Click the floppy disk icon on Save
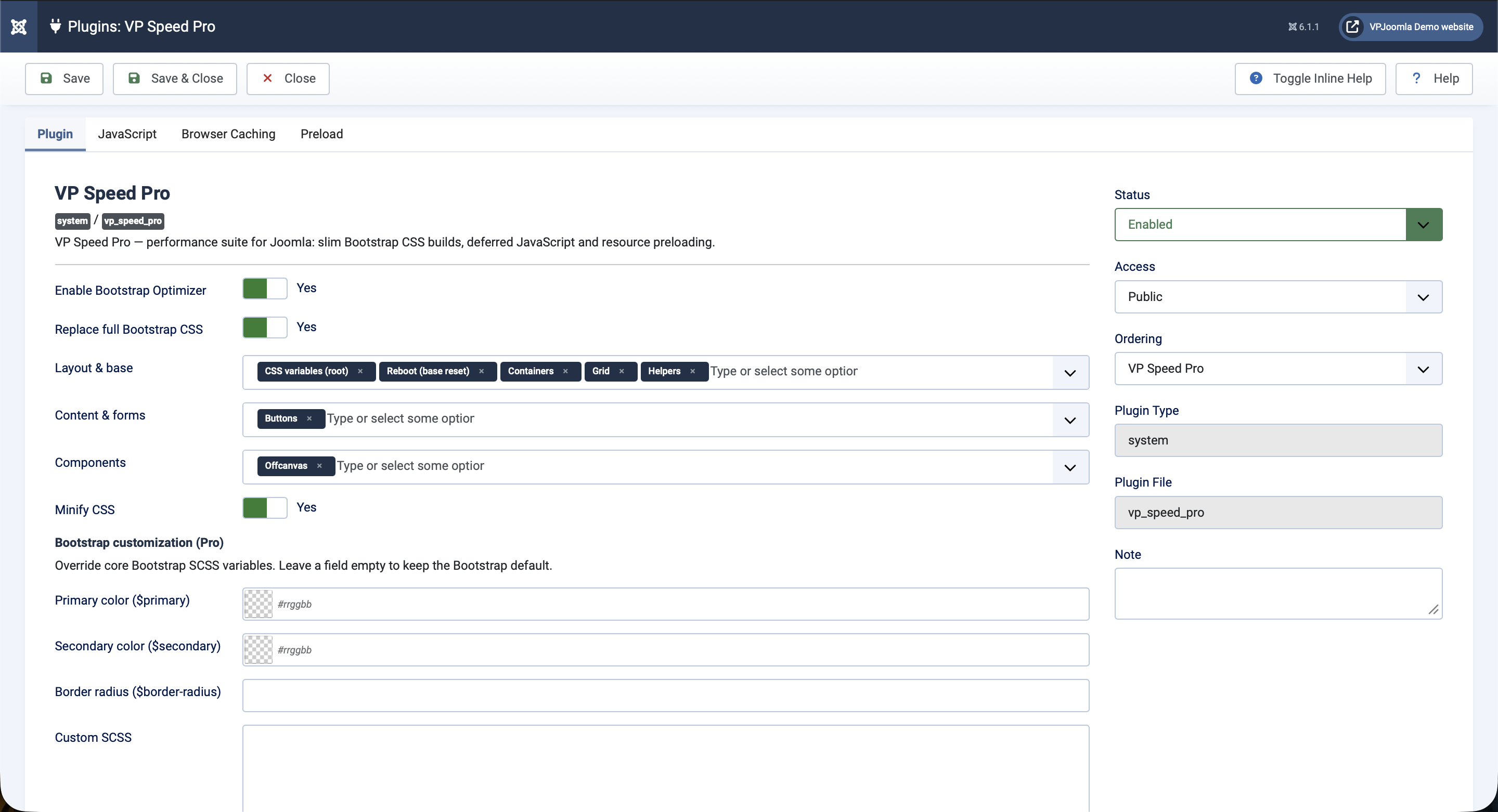The height and width of the screenshot is (812, 1498). click(x=46, y=78)
